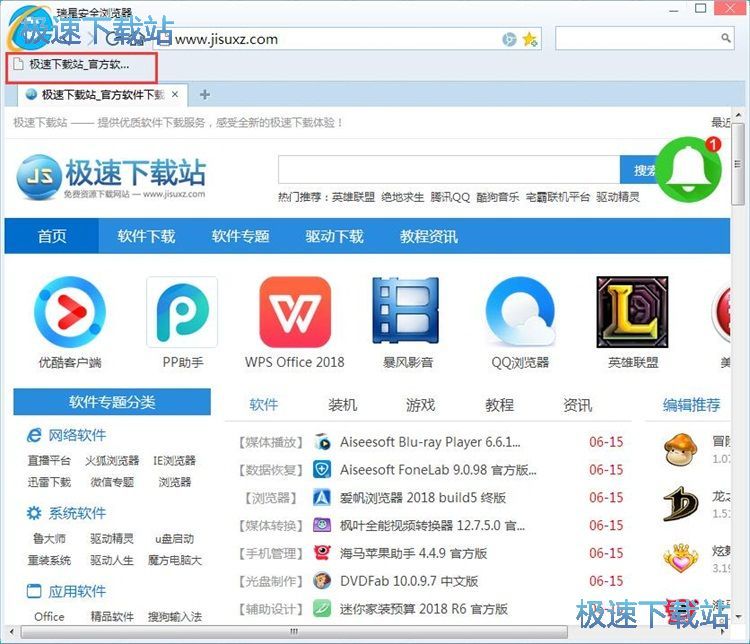The width and height of the screenshot is (750, 644).
Task: Open 驱动下载 navigation item
Action: pyautogui.click(x=334, y=236)
